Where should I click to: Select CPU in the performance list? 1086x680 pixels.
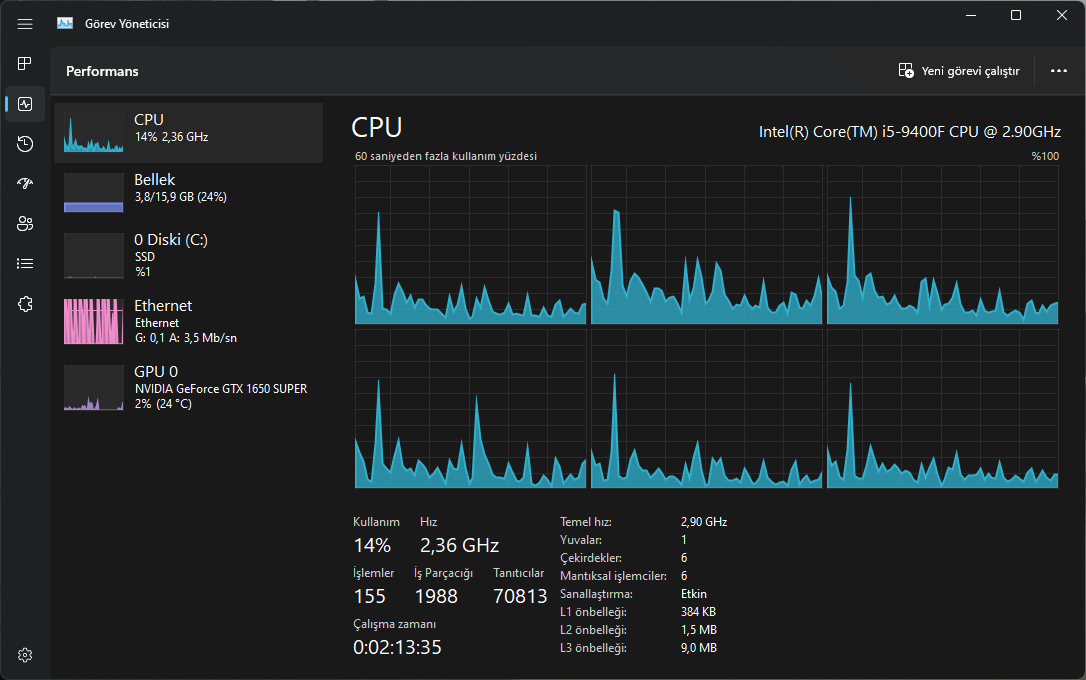tap(189, 132)
